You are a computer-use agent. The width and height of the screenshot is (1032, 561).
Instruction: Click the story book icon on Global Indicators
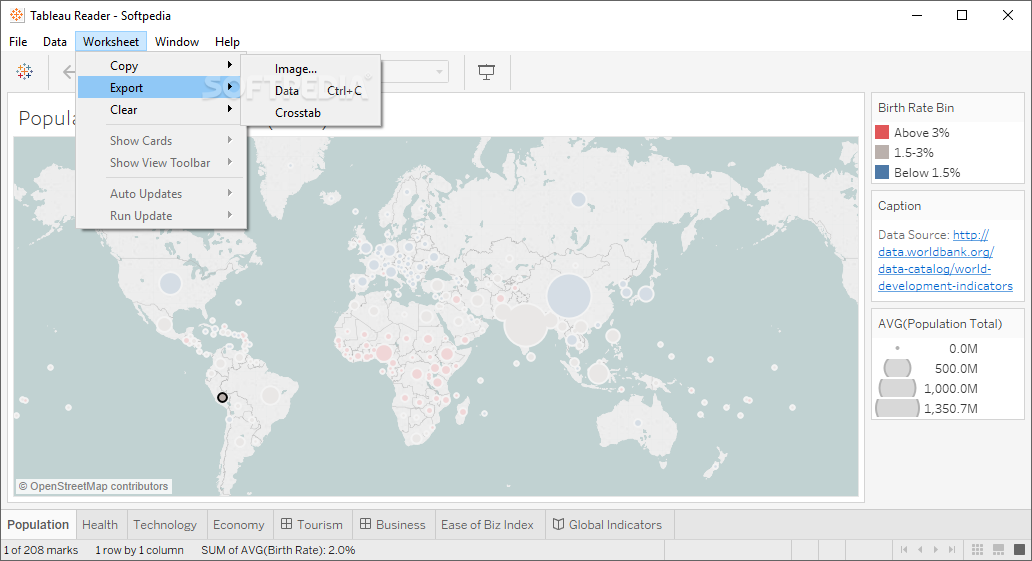[558, 524]
